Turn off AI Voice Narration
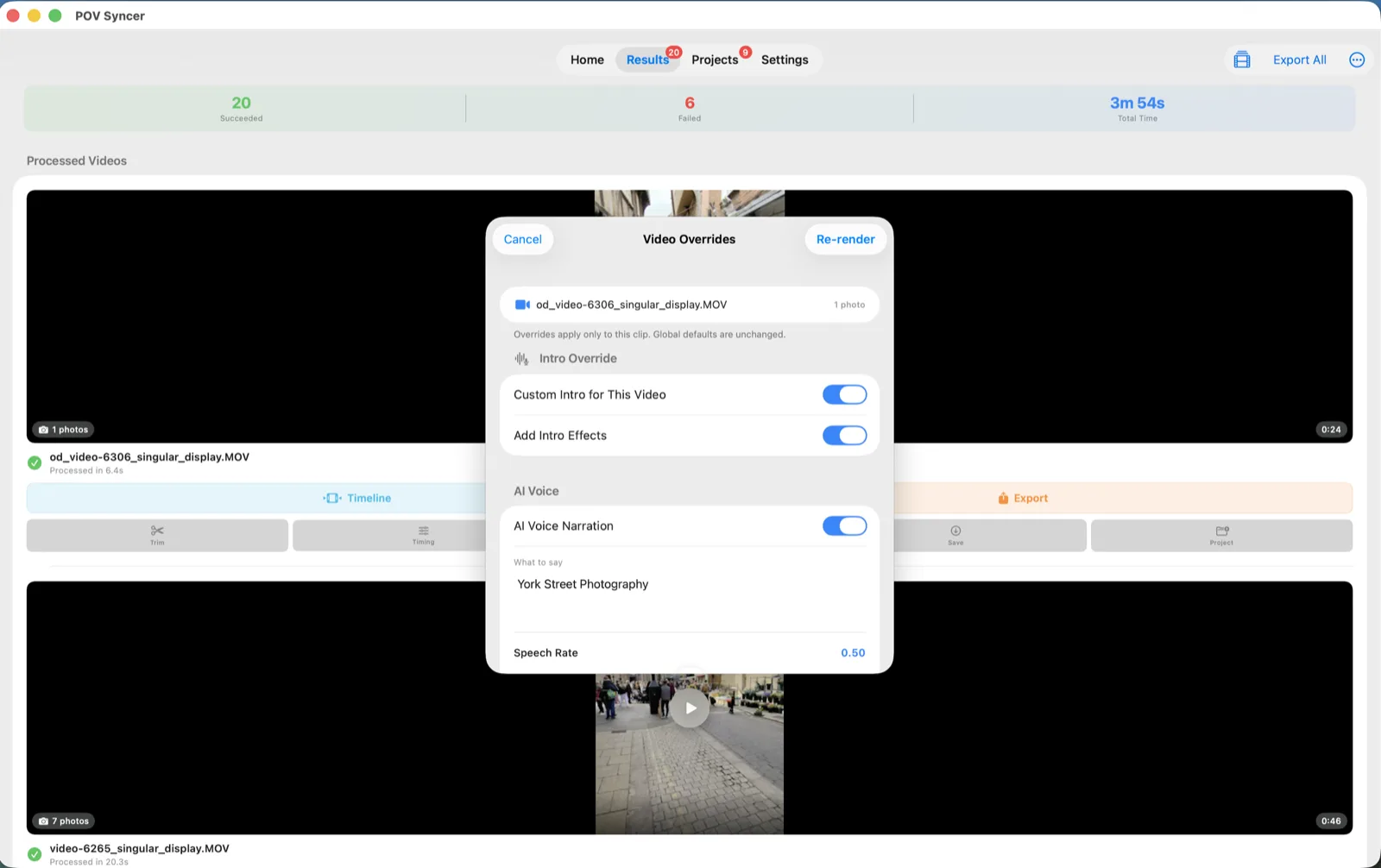This screenshot has width=1381, height=868. point(844,525)
